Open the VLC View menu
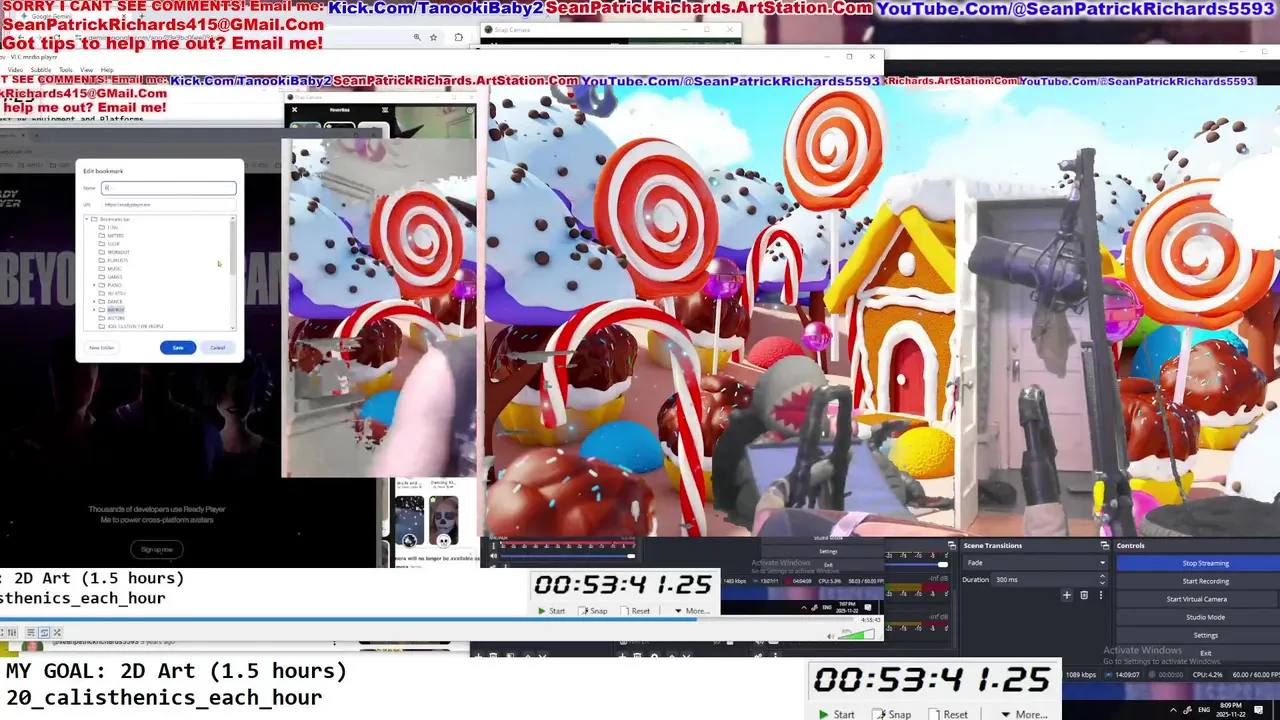 pos(86,70)
